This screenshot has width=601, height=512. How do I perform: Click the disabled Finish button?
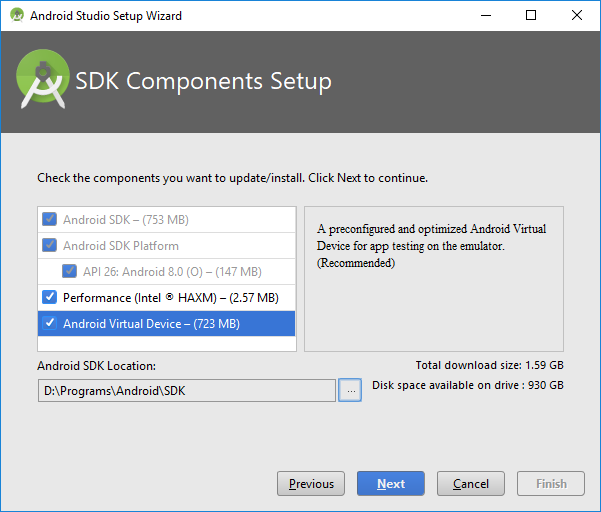coord(551,484)
